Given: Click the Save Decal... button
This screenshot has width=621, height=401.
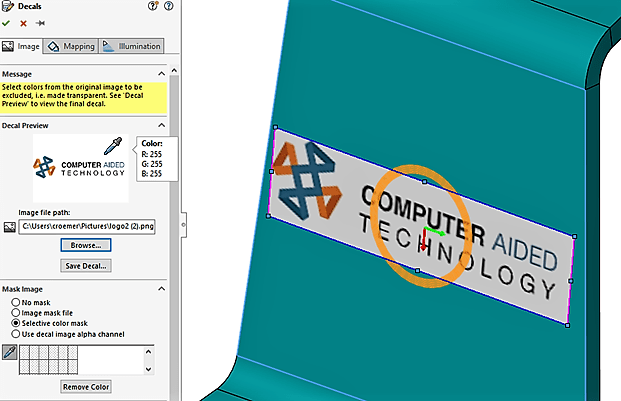Looking at the screenshot, I should (x=86, y=266).
